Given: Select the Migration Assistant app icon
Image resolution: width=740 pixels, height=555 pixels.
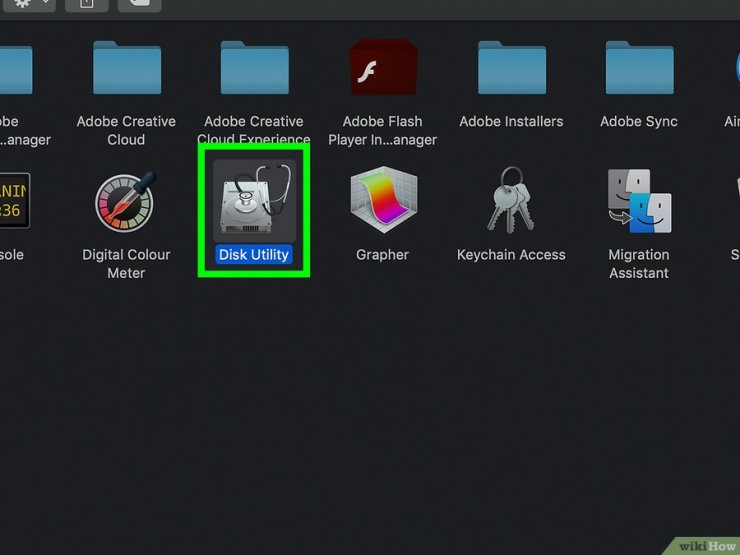Looking at the screenshot, I should pyautogui.click(x=639, y=201).
